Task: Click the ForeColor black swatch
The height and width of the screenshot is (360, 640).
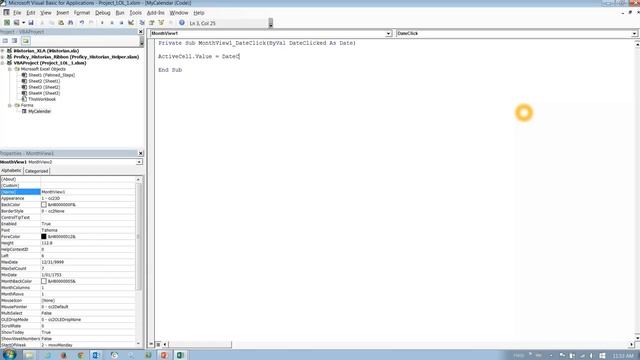Action: [x=44, y=237]
